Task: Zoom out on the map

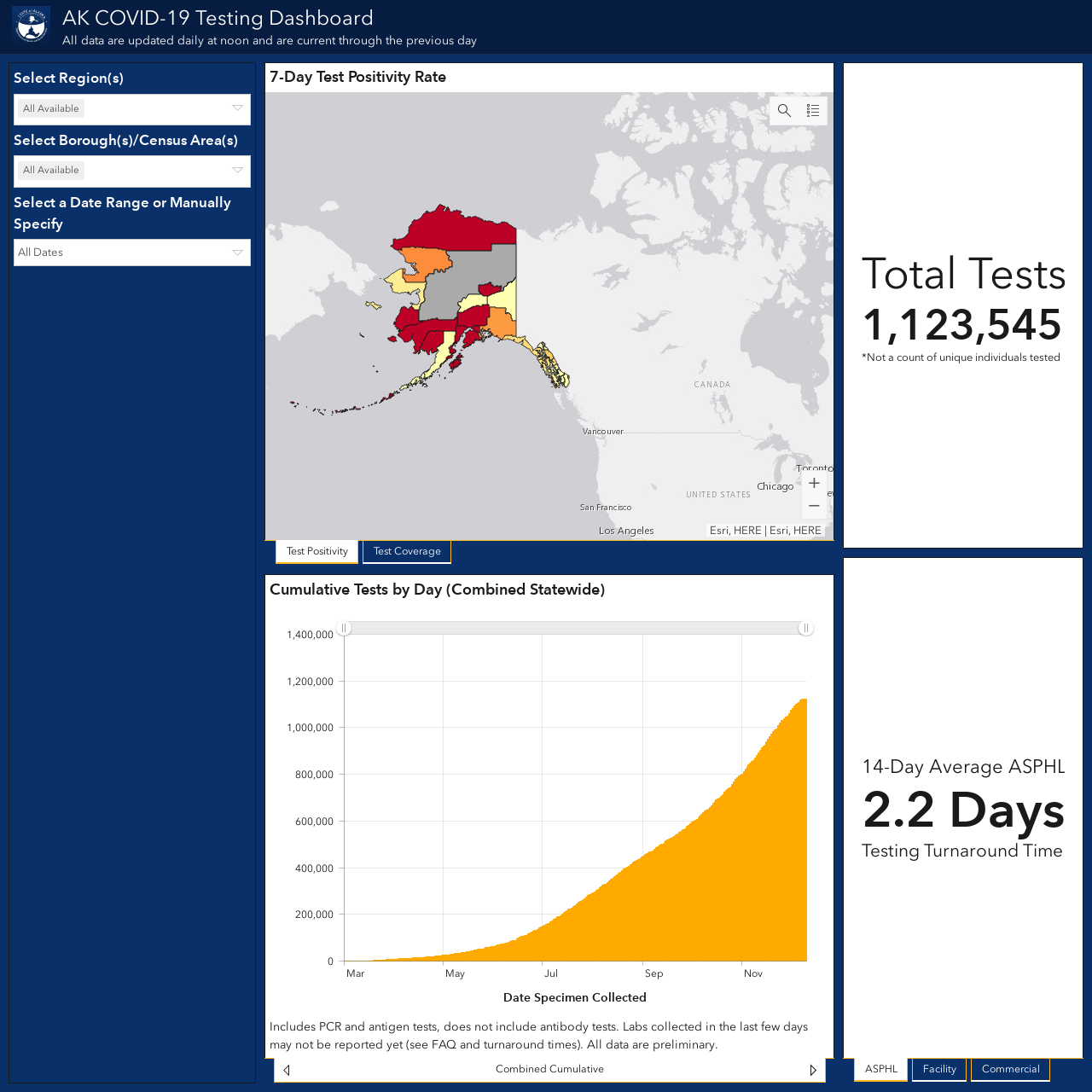Action: pyautogui.click(x=814, y=506)
